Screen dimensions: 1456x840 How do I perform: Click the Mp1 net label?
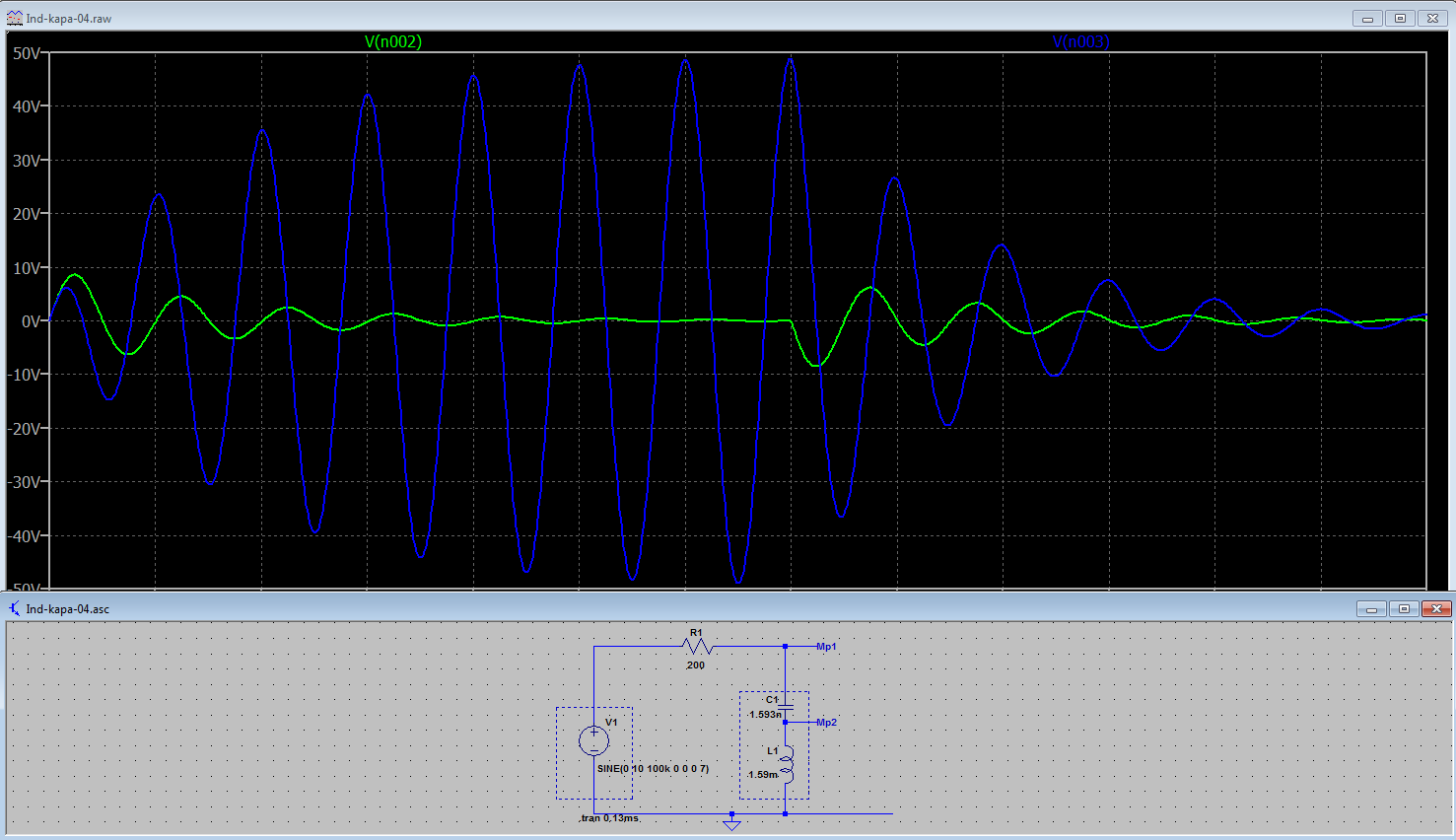(x=826, y=647)
